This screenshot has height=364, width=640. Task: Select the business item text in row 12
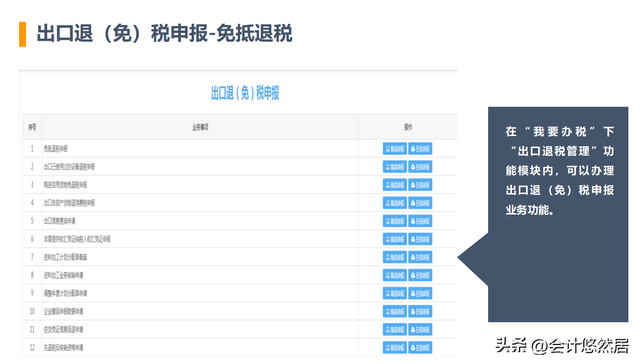point(63,348)
